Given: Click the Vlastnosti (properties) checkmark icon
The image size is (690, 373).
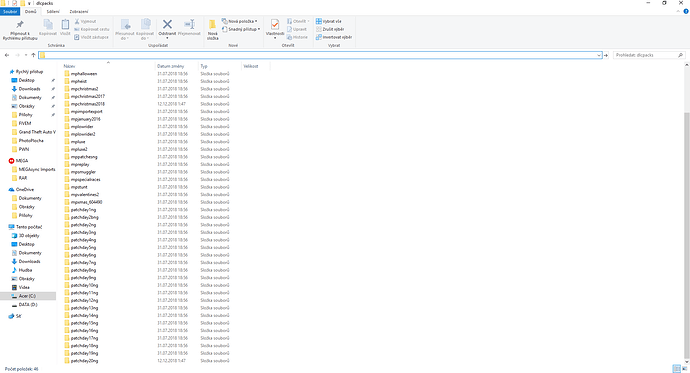Looking at the screenshot, I should [275, 24].
